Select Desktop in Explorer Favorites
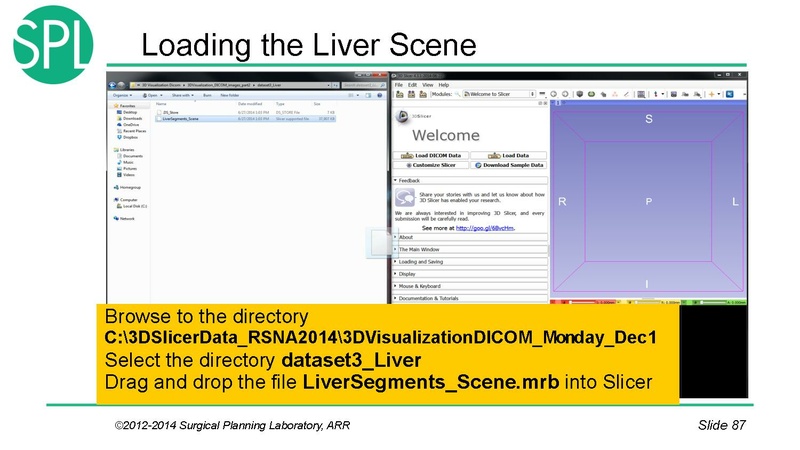Screen dimensions: 800x450 point(127,112)
